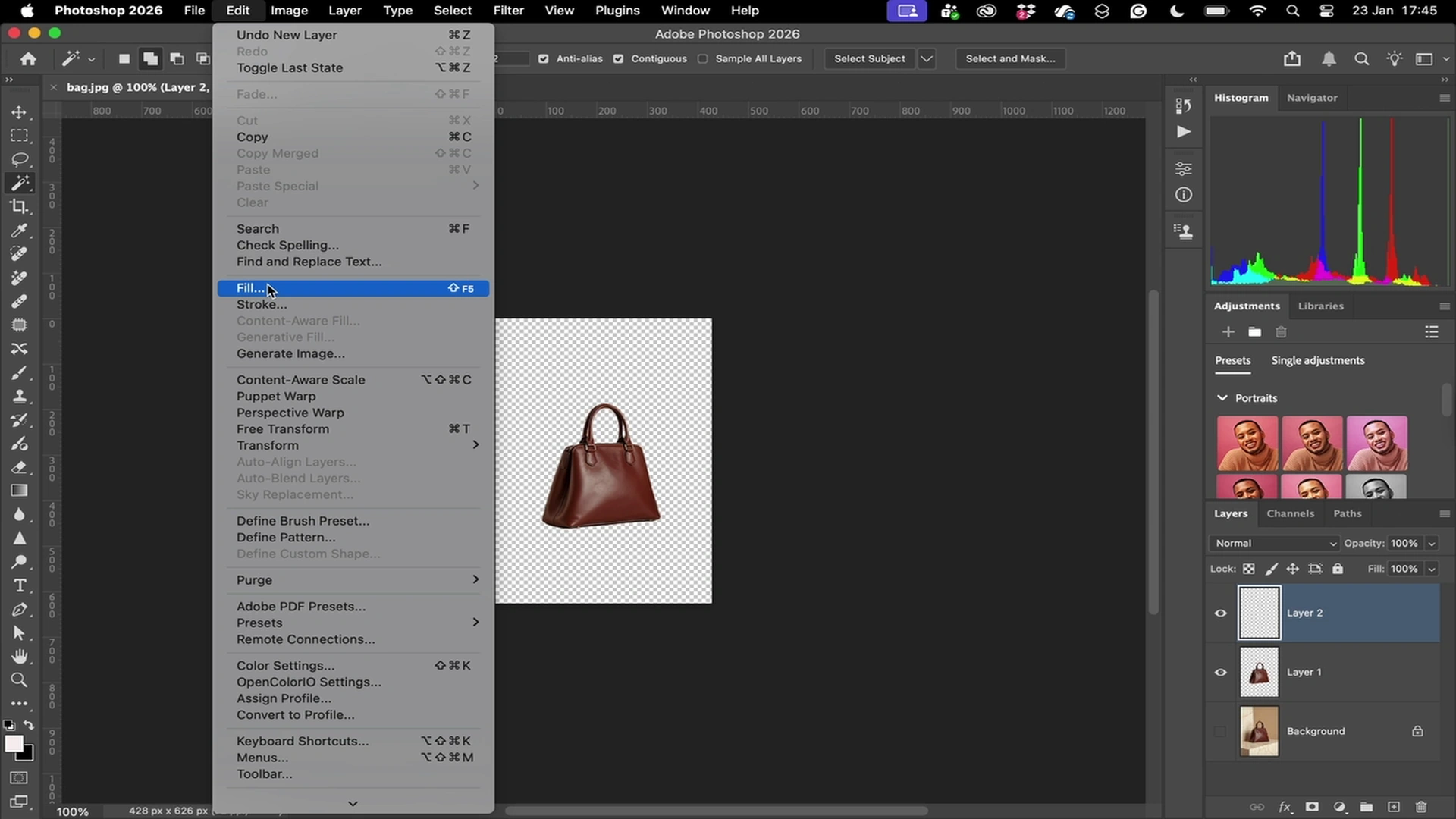Open the Normal blend mode dropdown
This screenshot has height=819, width=1456.
pos(1276,543)
